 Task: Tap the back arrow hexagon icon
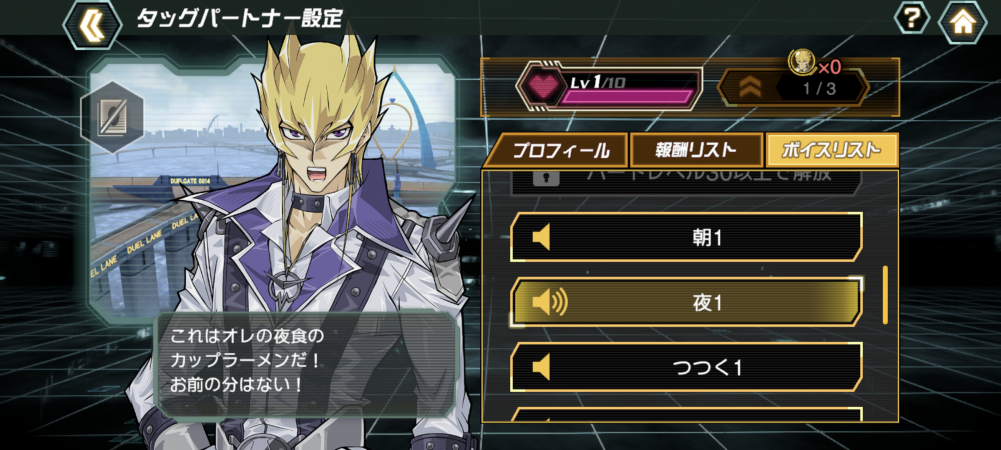pyautogui.click(x=93, y=24)
